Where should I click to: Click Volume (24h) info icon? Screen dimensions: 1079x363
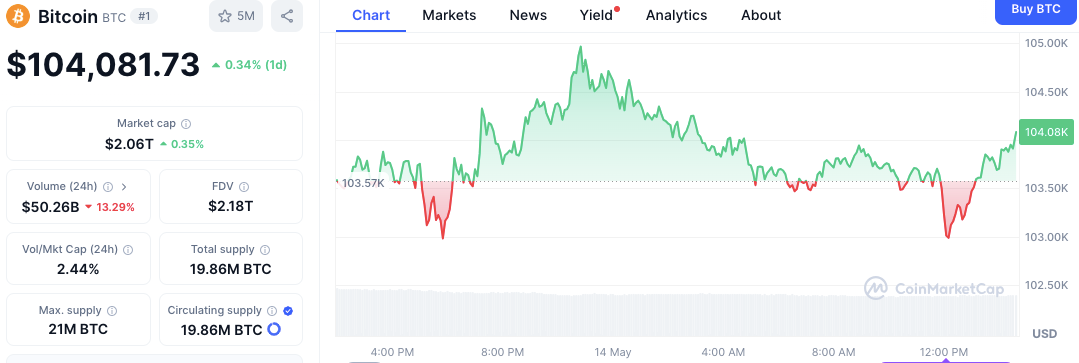click(108, 186)
